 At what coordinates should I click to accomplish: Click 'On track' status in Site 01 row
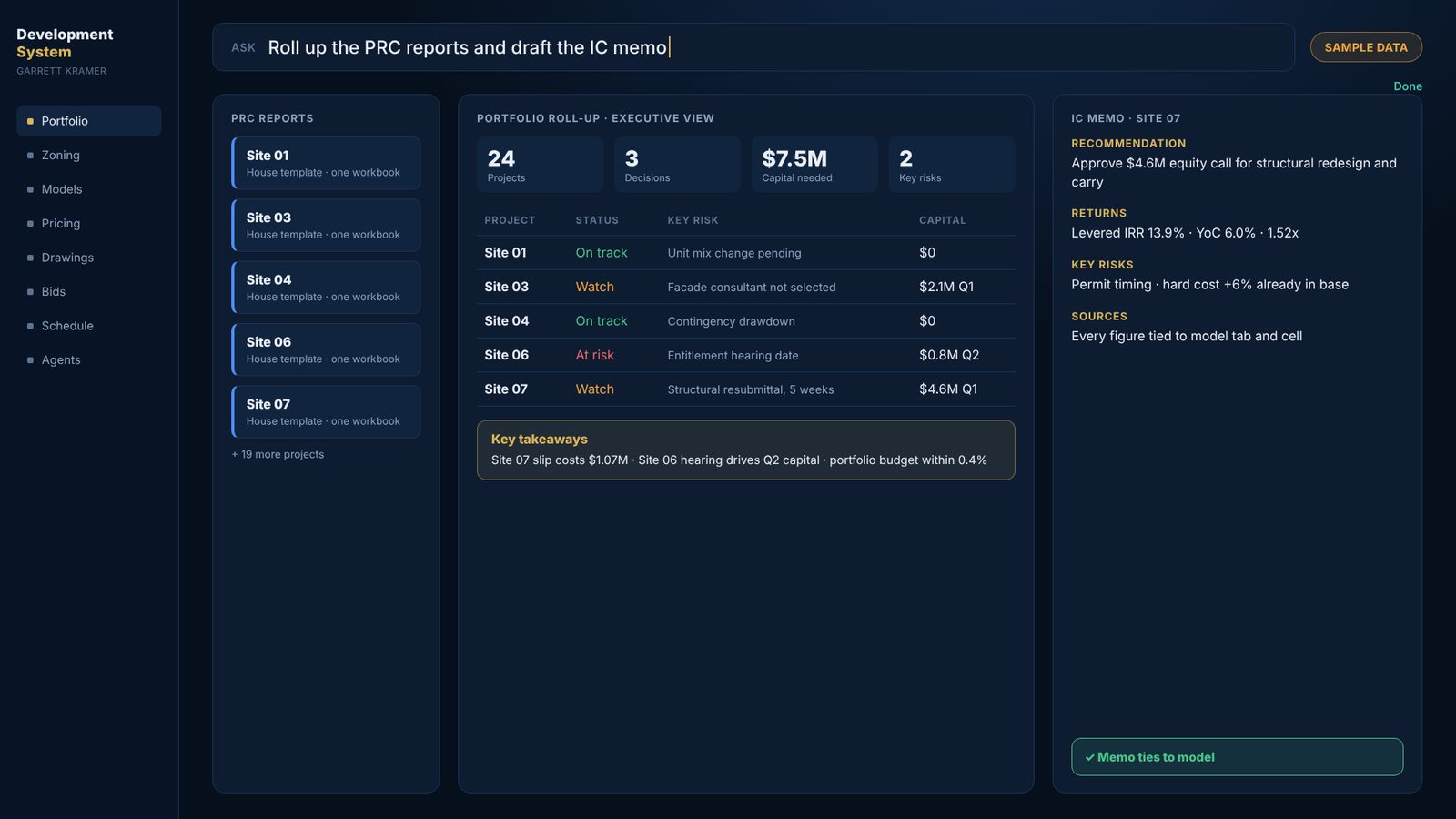coord(602,253)
